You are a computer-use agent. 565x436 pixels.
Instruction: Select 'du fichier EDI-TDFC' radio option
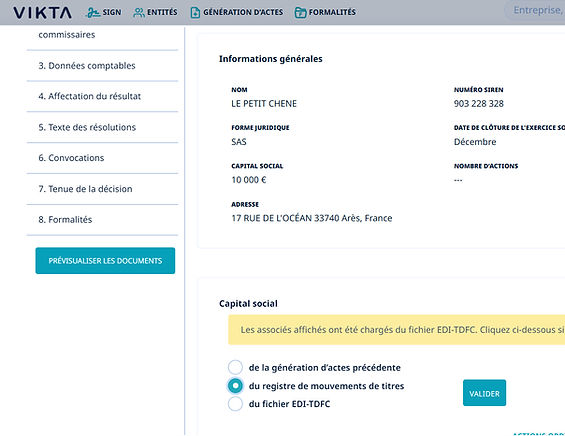click(235, 404)
